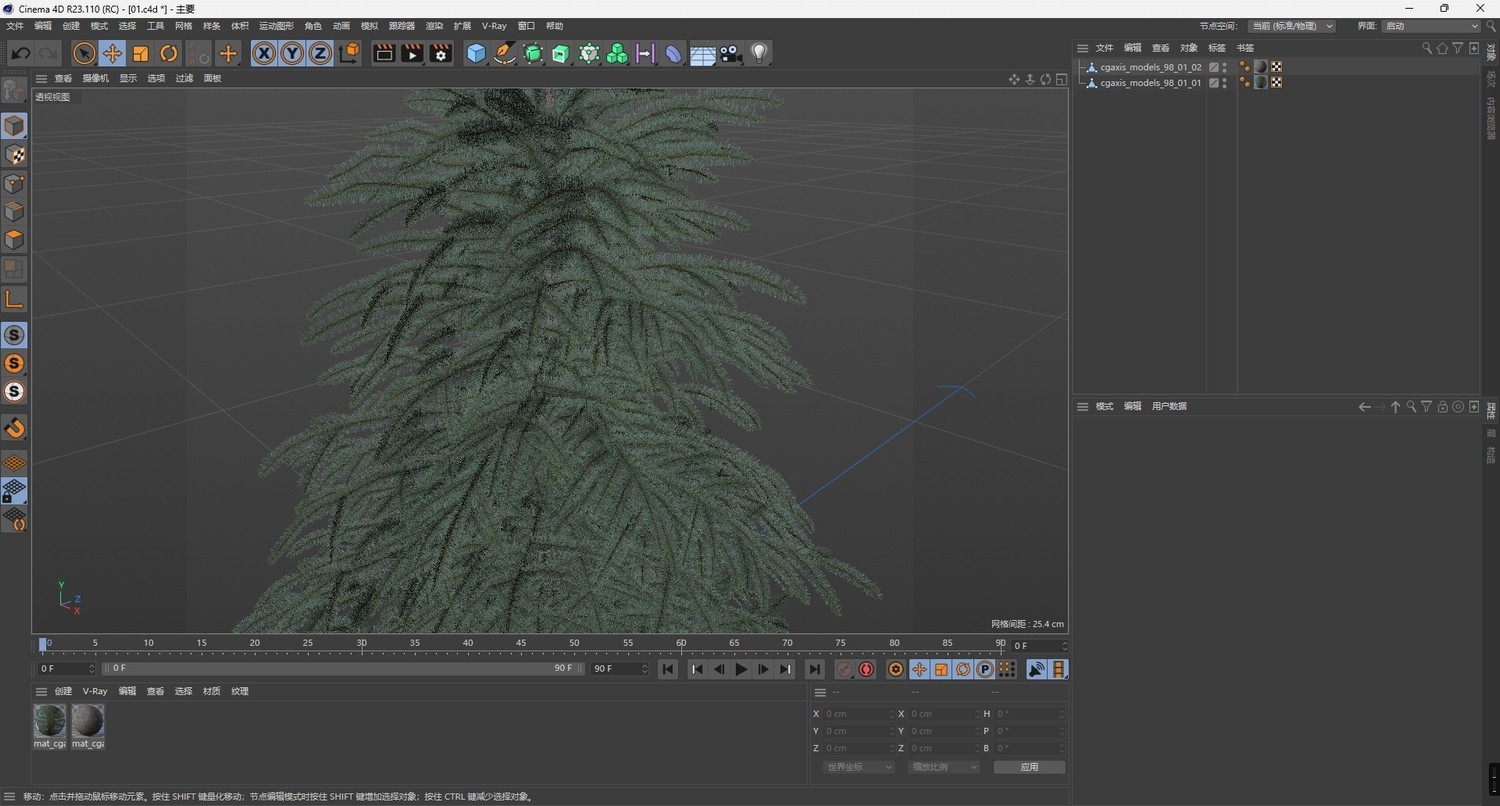
Task: Open the coordinate system dropdown labeled 世界坐标
Action: click(x=857, y=766)
